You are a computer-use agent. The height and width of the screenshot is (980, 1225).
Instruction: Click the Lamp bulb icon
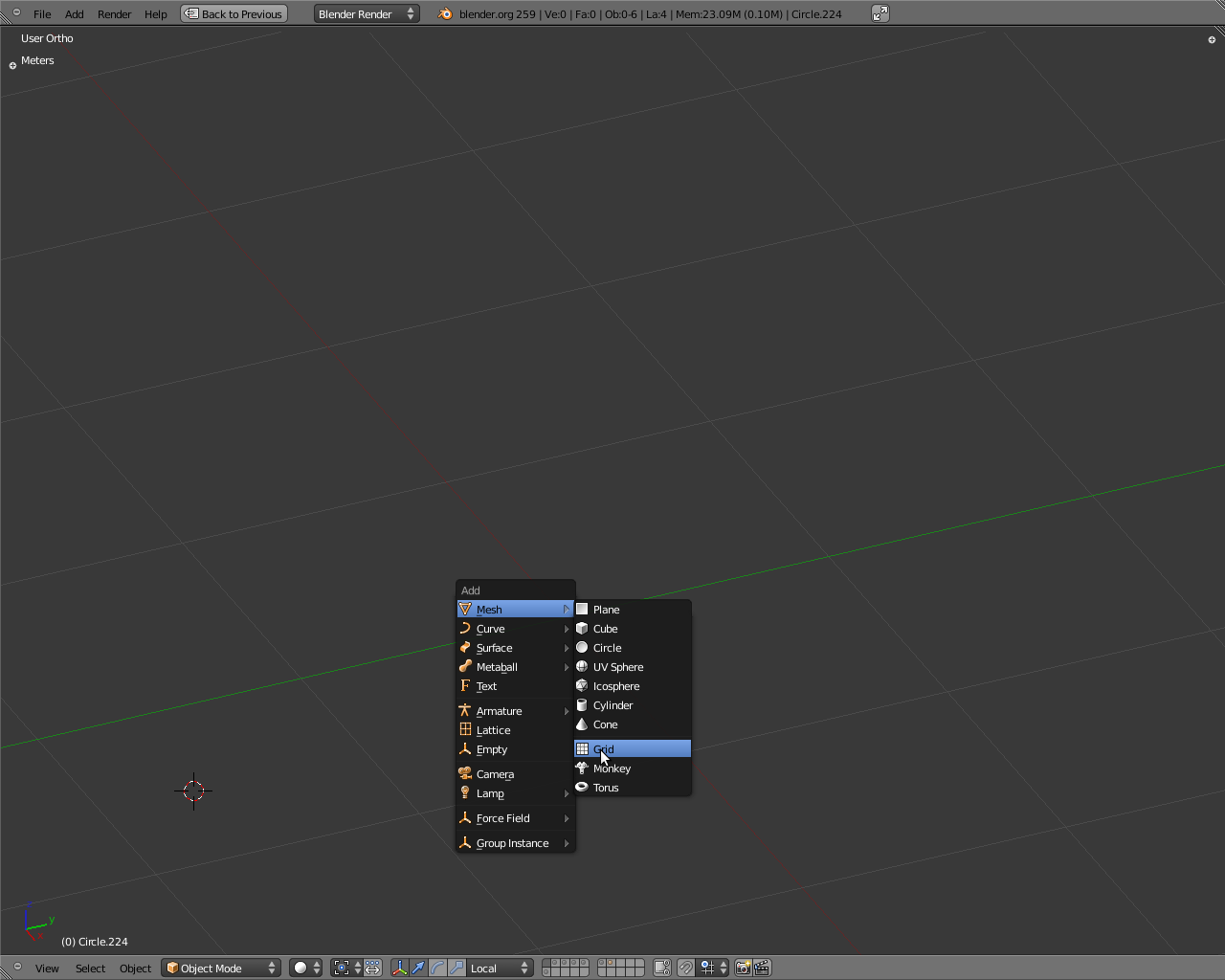point(465,792)
